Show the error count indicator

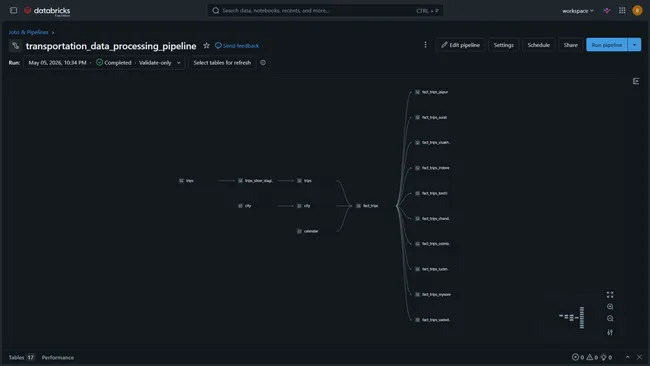pyautogui.click(x=578, y=357)
